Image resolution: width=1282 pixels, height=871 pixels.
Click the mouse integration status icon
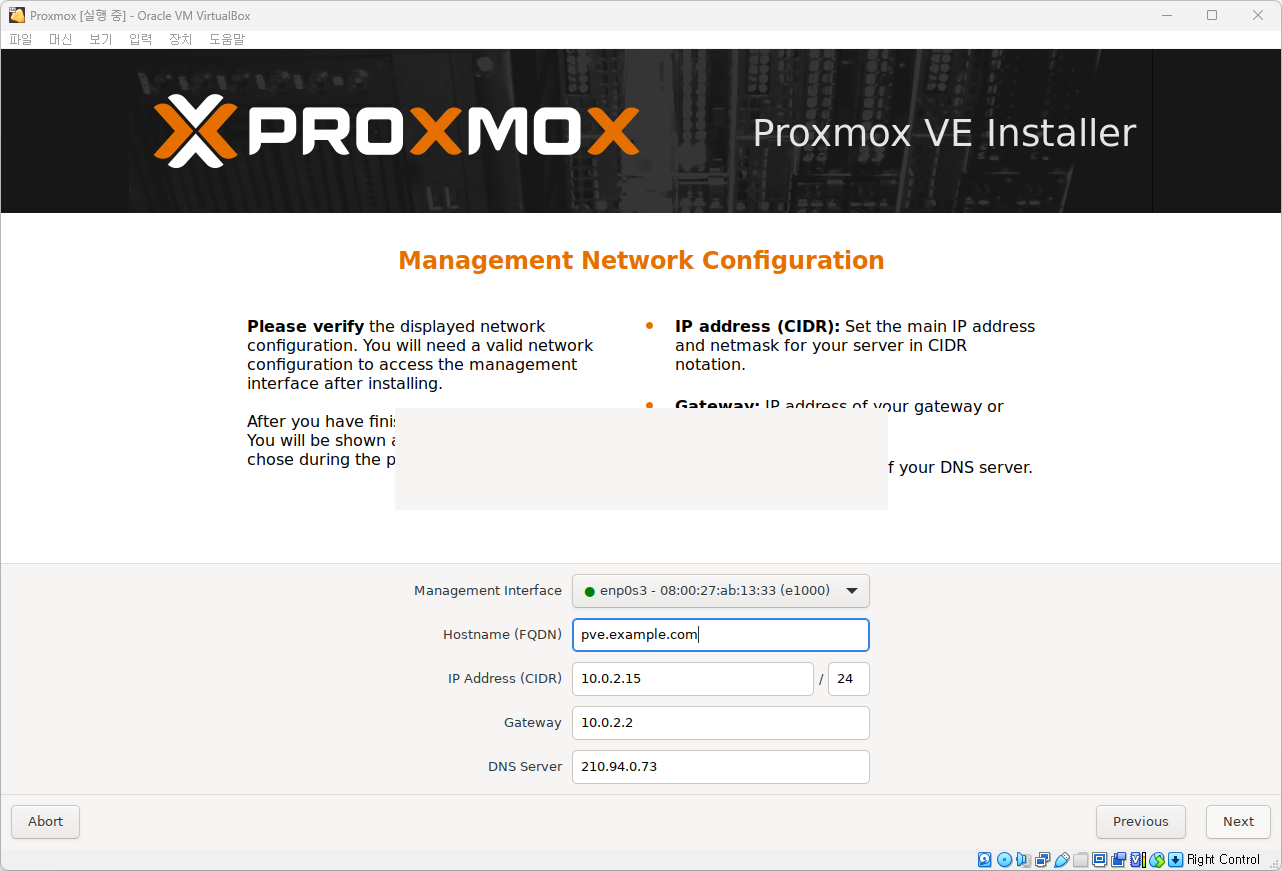(x=1157, y=860)
